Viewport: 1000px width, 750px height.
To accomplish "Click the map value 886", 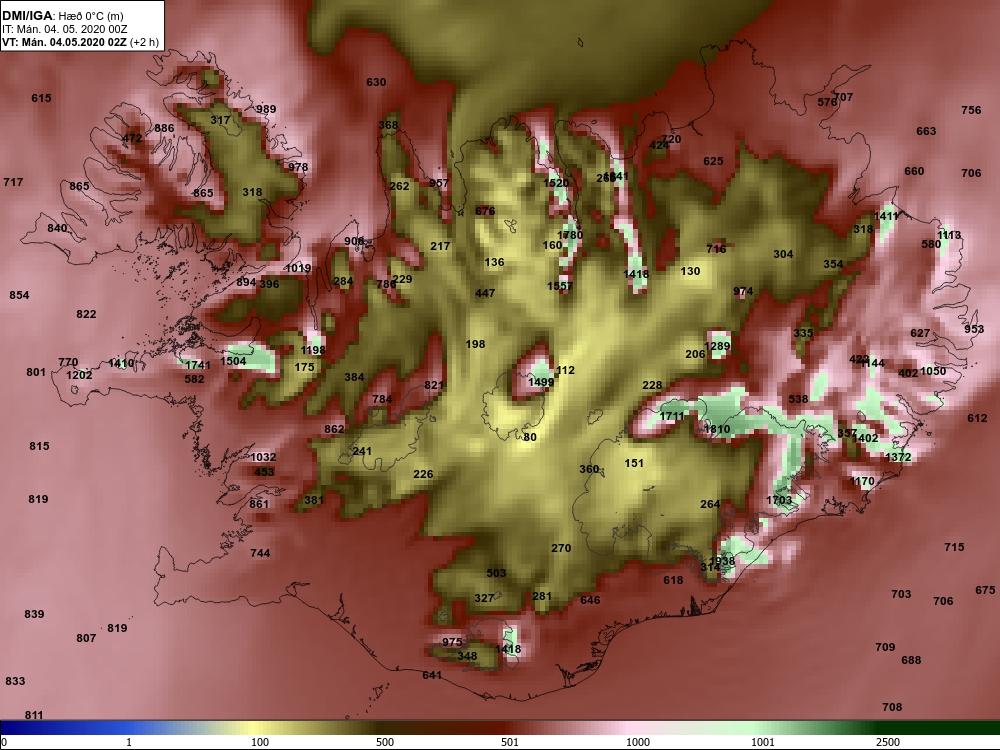I will click(164, 128).
